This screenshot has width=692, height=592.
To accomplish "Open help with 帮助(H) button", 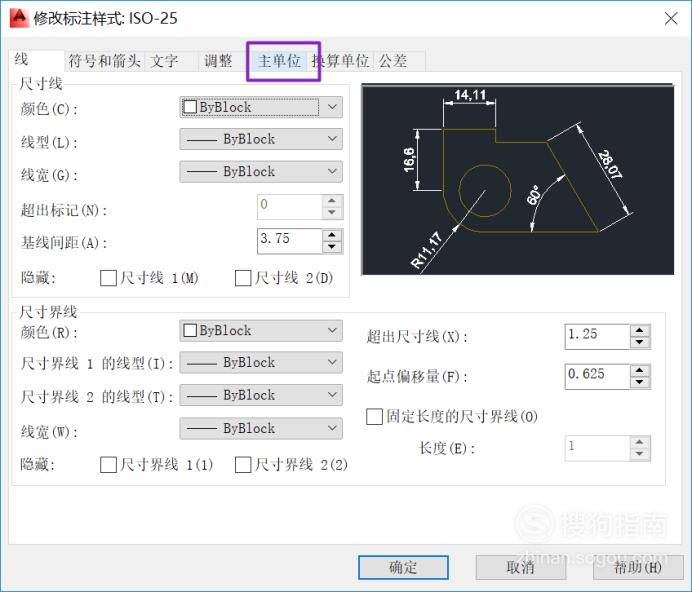I will tap(638, 568).
